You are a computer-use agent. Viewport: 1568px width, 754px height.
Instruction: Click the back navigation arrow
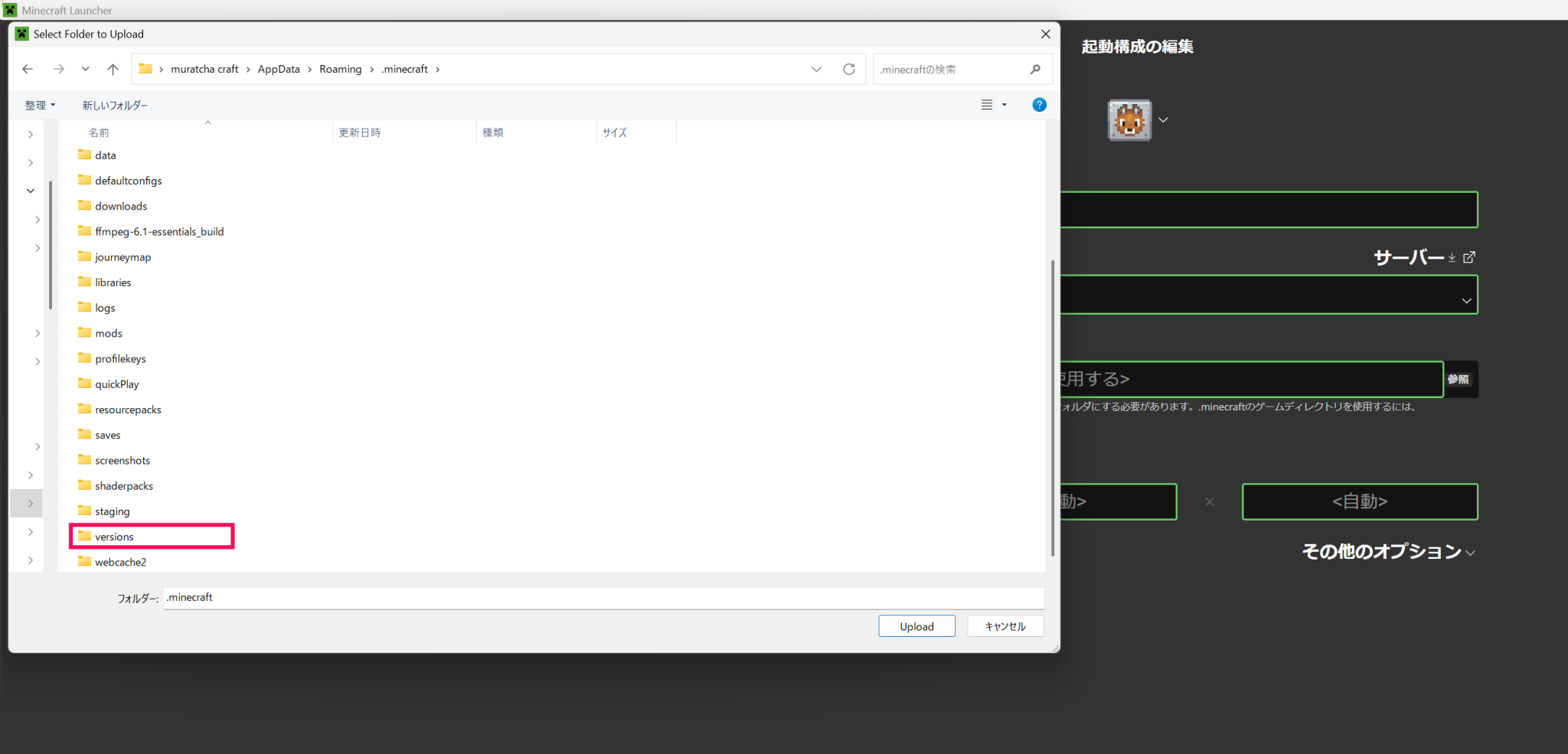[28, 69]
